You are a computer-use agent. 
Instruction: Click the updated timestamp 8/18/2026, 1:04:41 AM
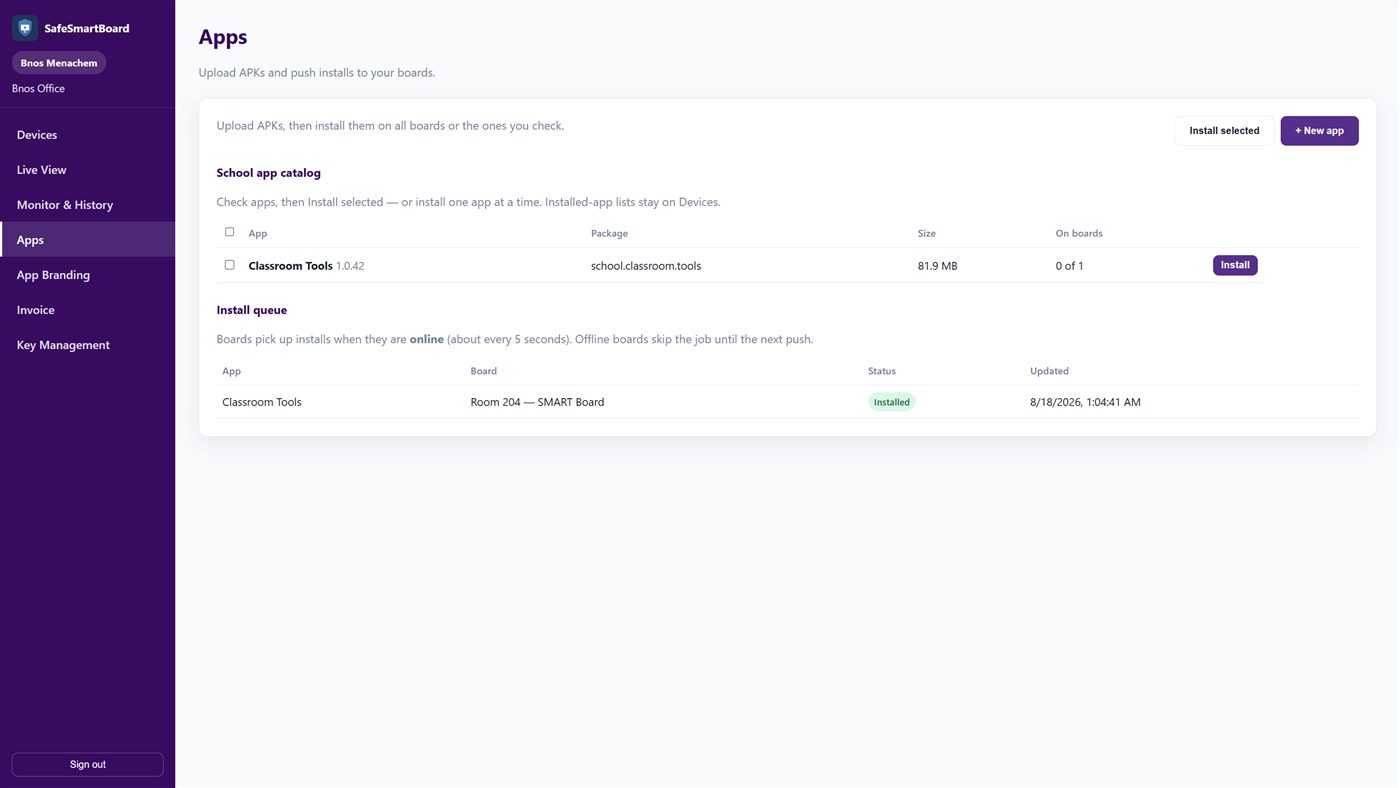click(x=1085, y=402)
